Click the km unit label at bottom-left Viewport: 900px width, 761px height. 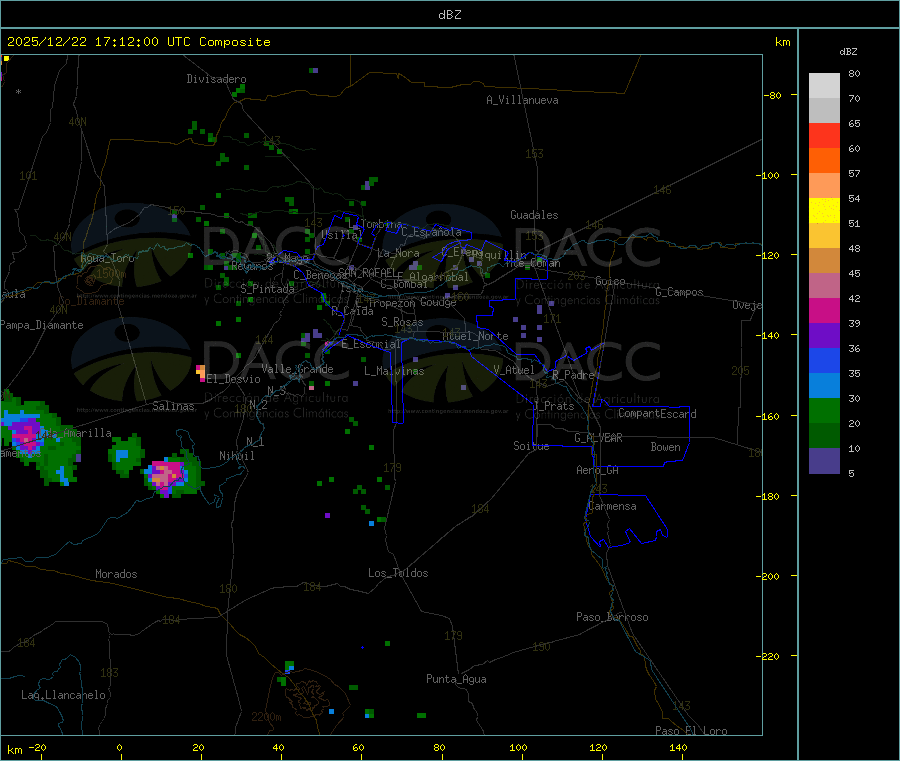[14, 750]
